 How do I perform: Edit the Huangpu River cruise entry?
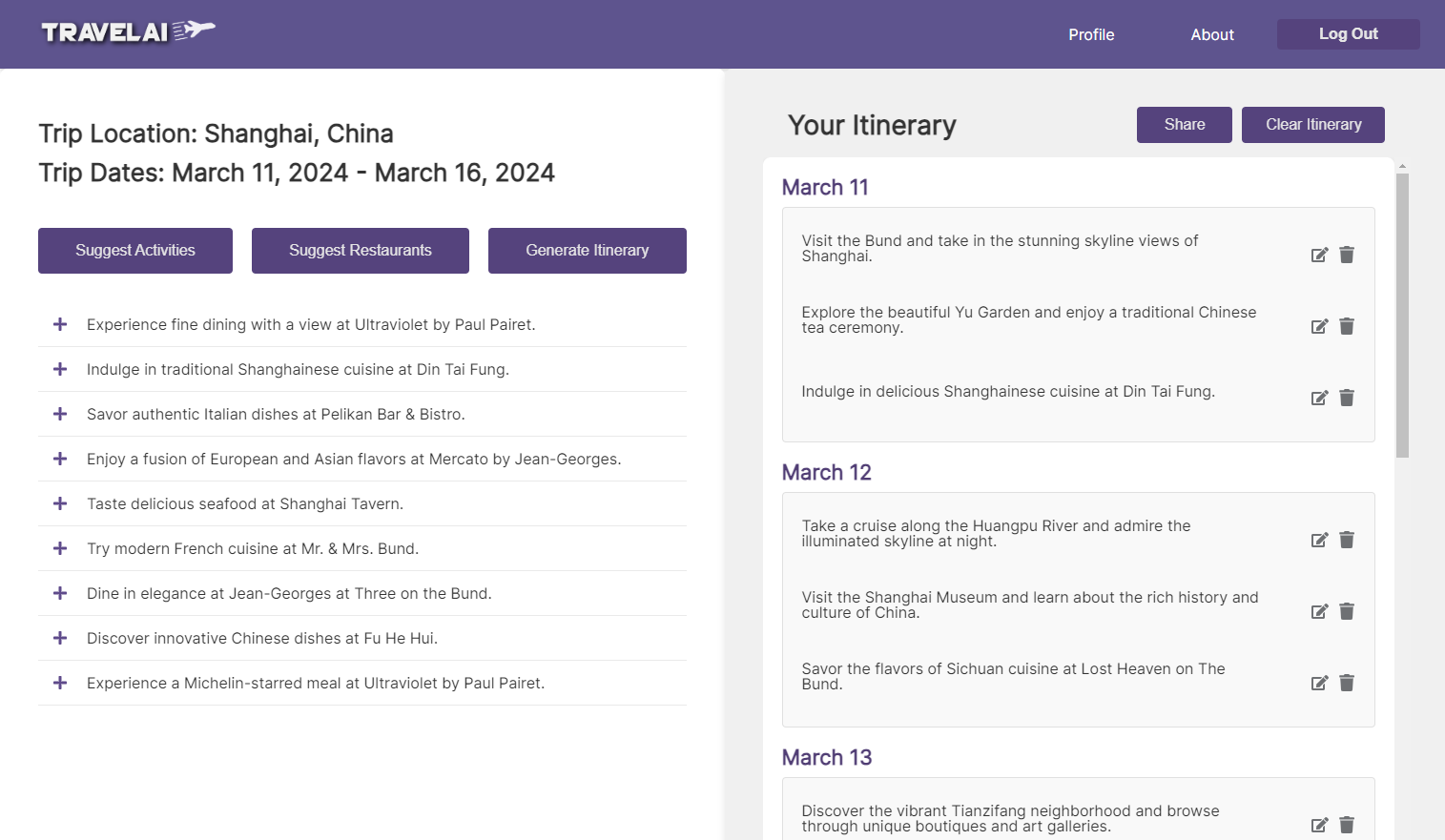coord(1319,540)
